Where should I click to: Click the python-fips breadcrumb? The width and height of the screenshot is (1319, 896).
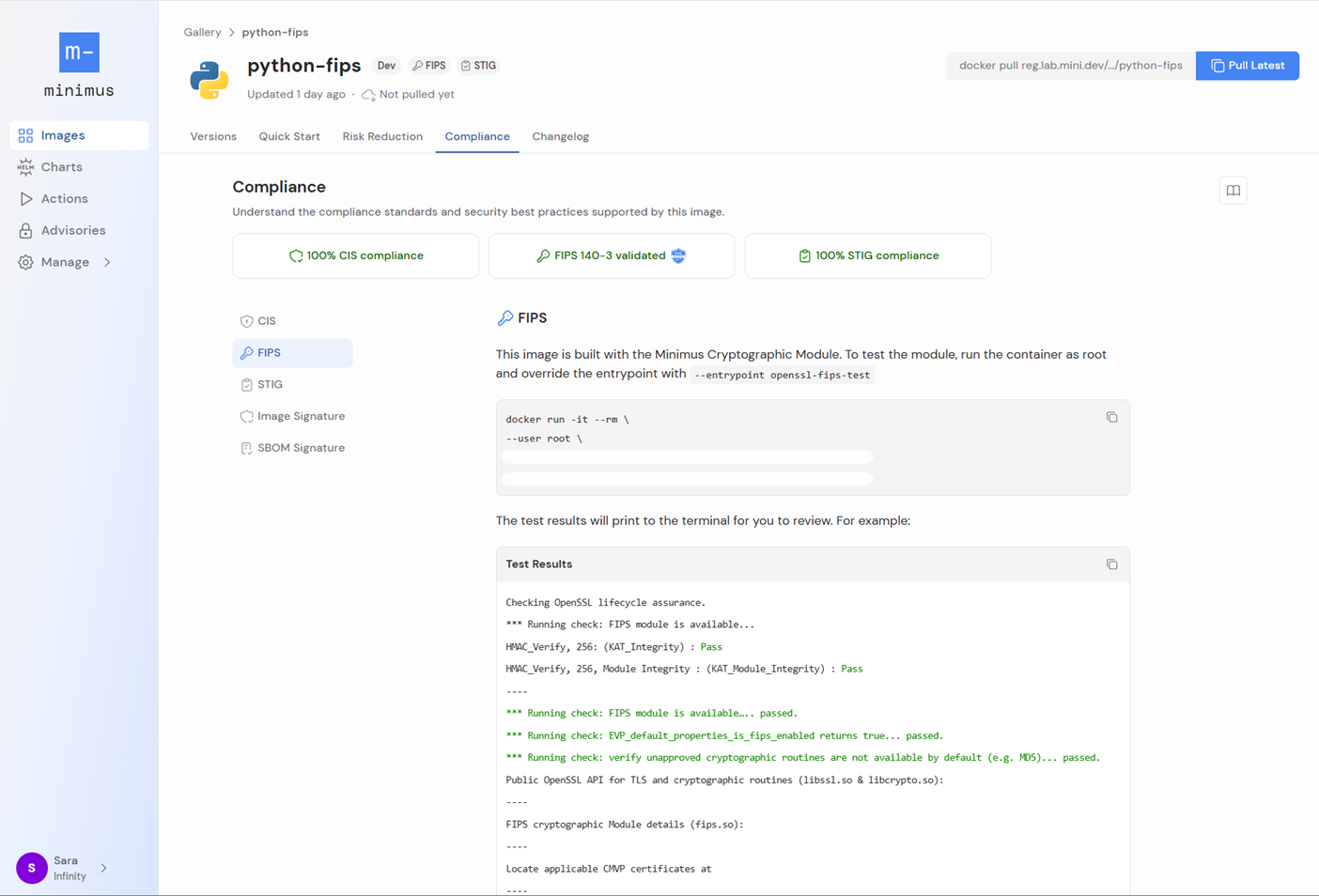tap(275, 32)
